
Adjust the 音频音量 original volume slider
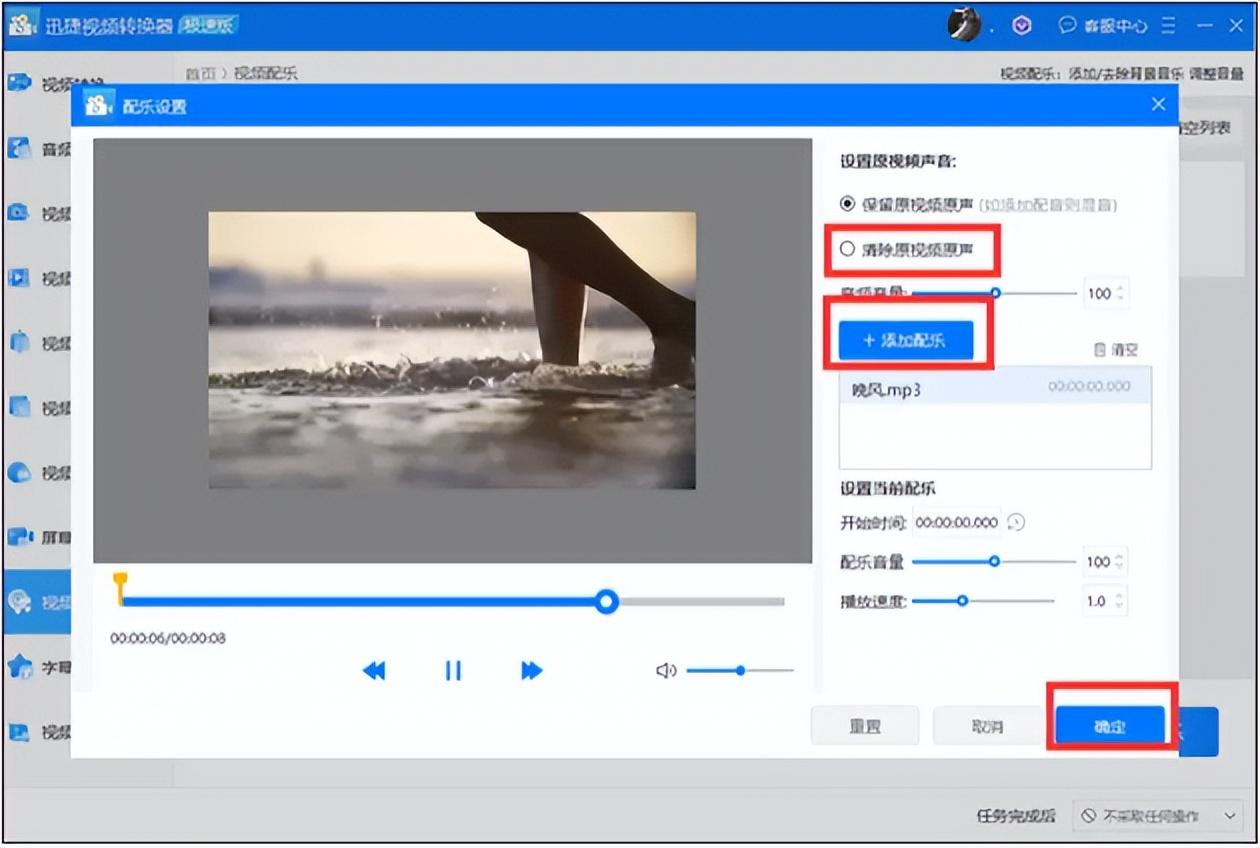click(x=995, y=293)
